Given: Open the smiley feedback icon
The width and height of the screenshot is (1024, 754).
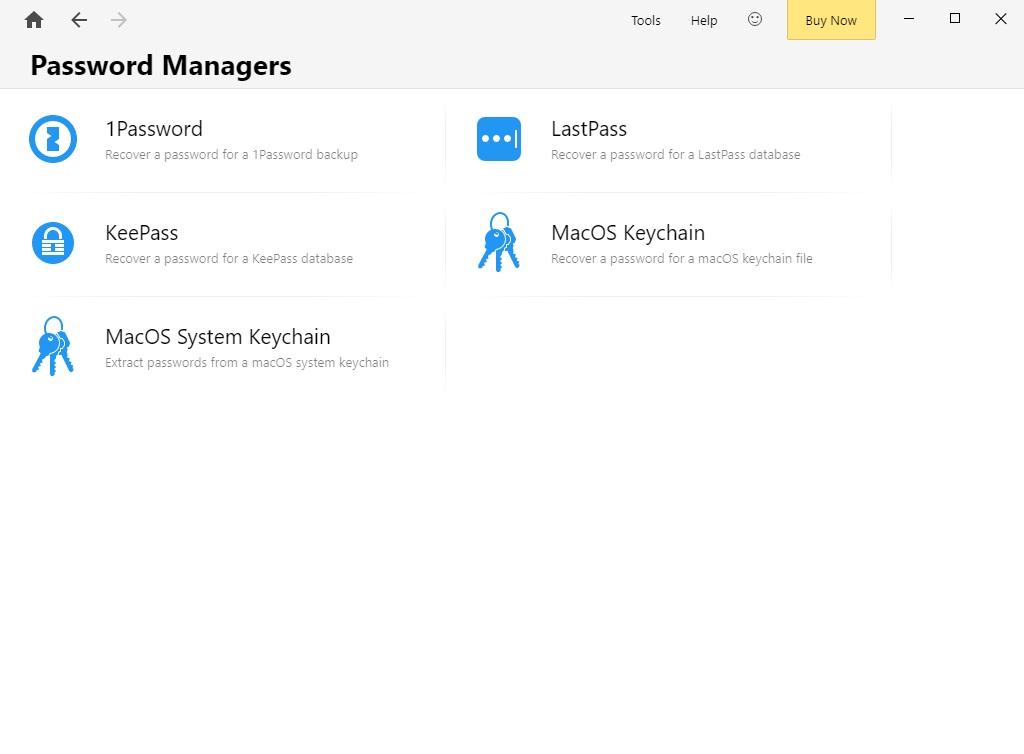Looking at the screenshot, I should 754,20.
